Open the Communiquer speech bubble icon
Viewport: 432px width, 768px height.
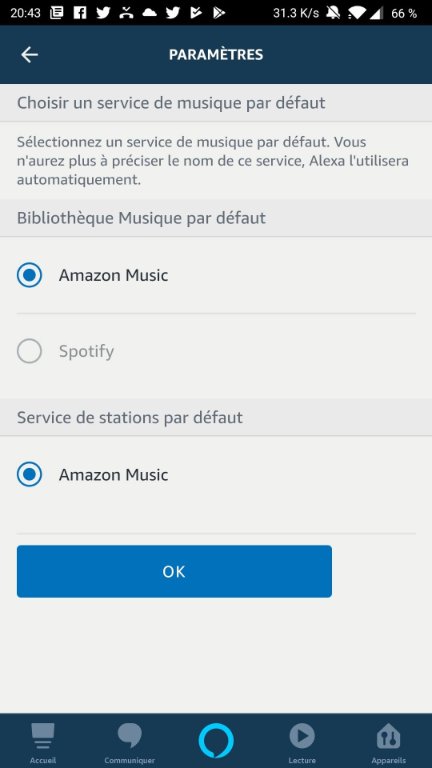[x=129, y=736]
